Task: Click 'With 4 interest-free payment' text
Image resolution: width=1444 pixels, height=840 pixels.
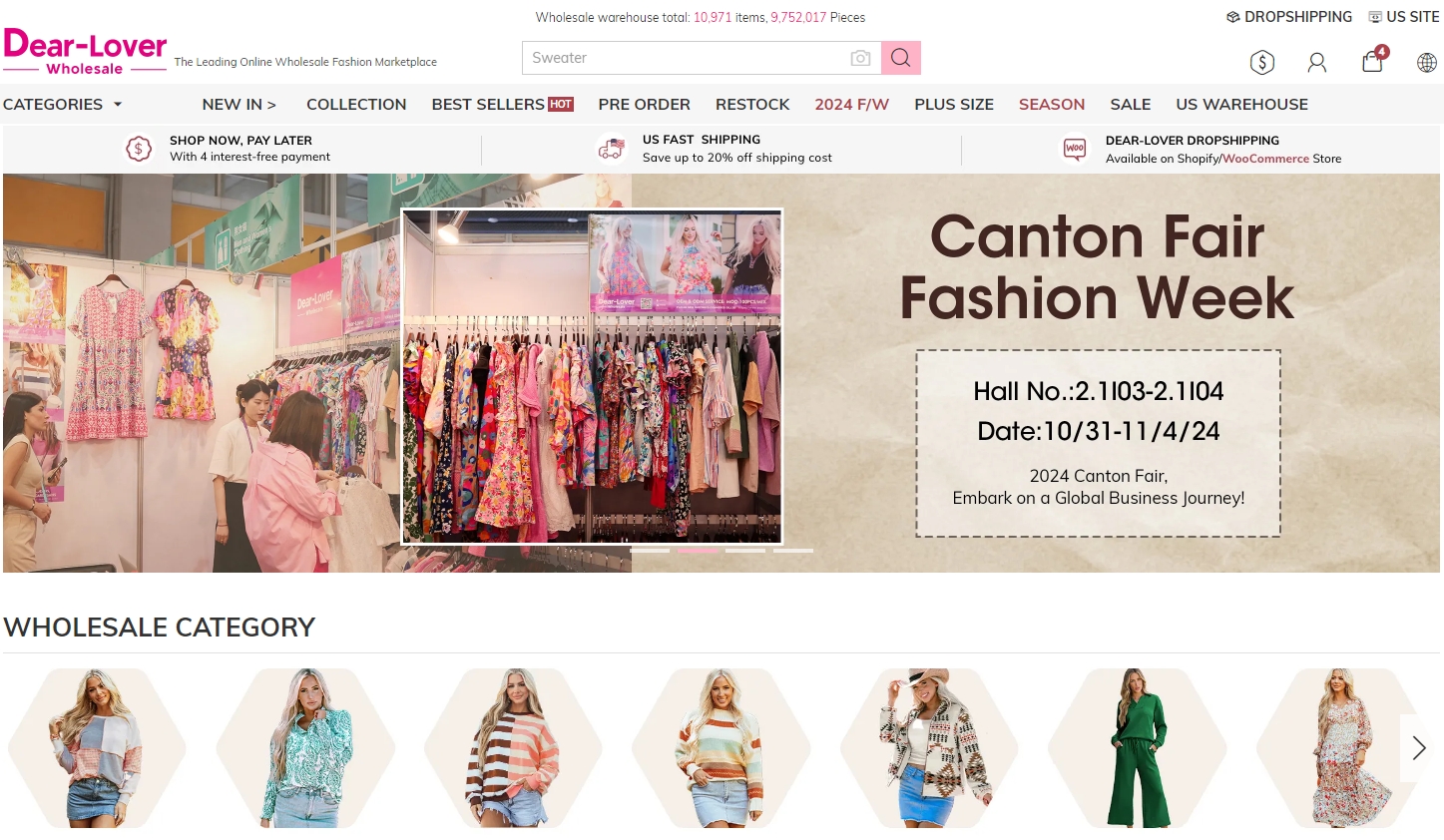Action: (249, 157)
